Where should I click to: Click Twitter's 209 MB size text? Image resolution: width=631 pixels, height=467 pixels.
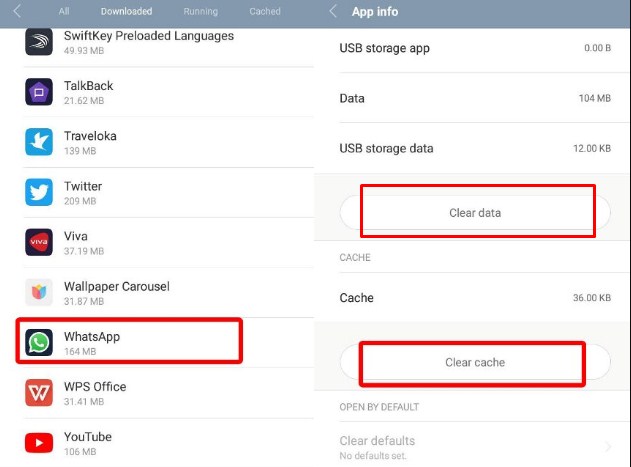(80, 201)
